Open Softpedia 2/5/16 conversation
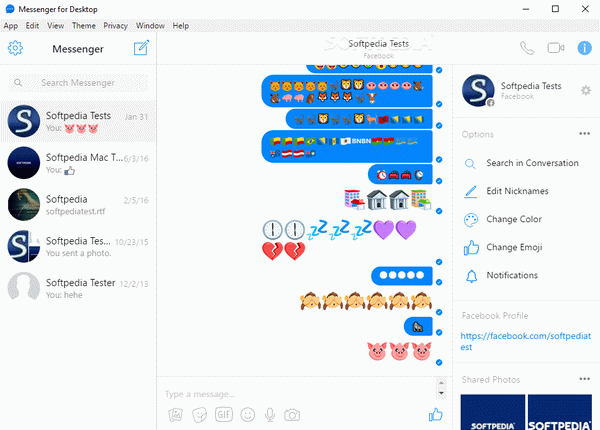This screenshot has width=600, height=430. 78,205
